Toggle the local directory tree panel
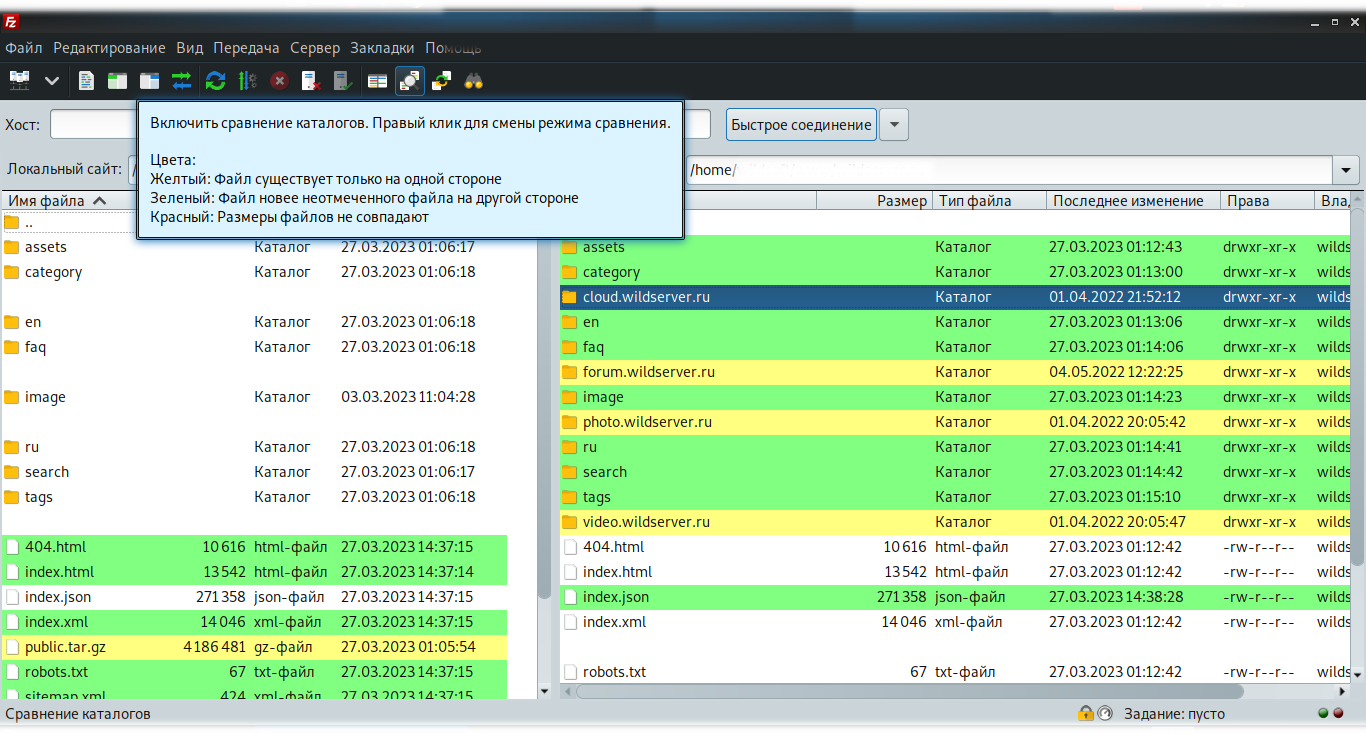 (118, 81)
